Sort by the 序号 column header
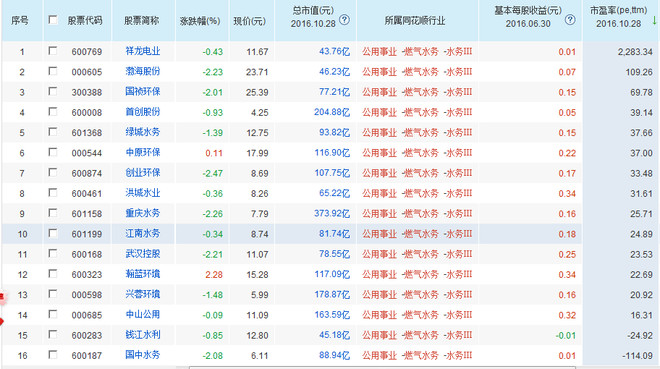 pos(20,20)
